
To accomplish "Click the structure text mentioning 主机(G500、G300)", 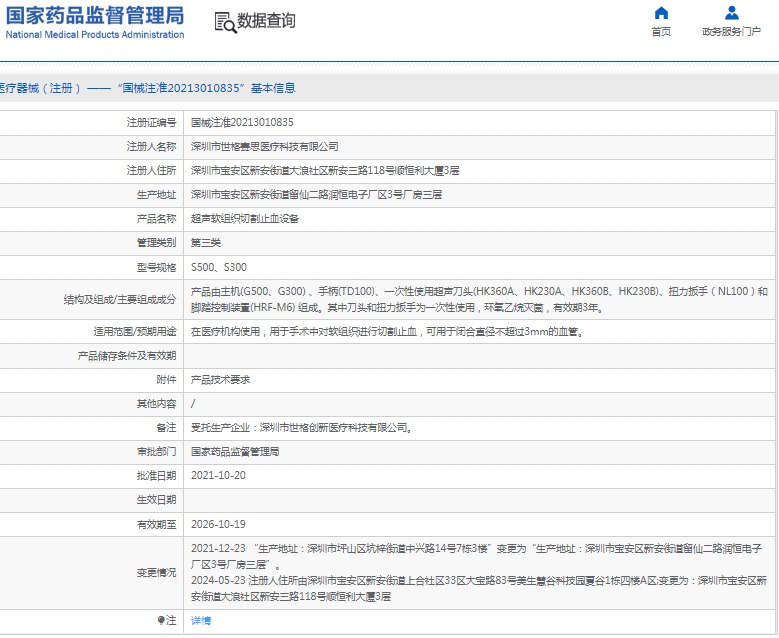I will tap(479, 299).
